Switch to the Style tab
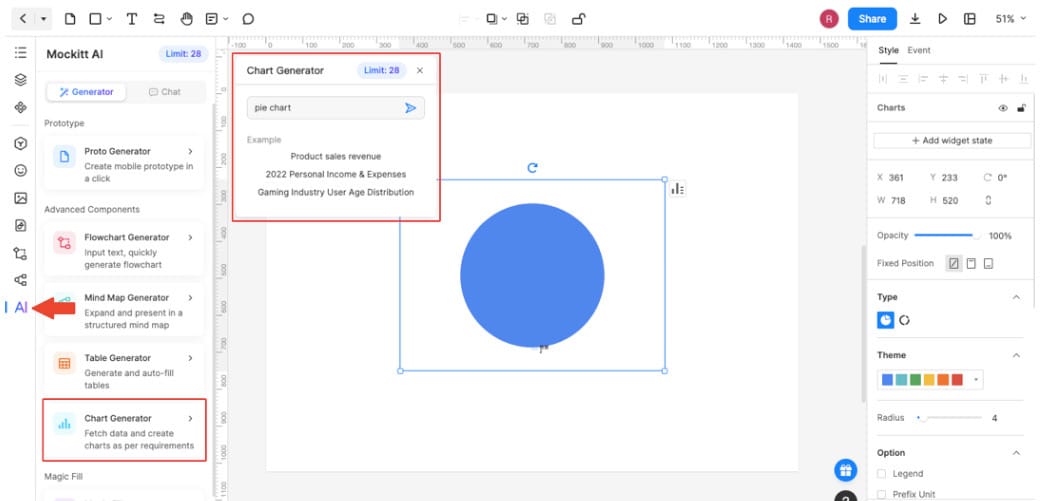 tap(888, 50)
